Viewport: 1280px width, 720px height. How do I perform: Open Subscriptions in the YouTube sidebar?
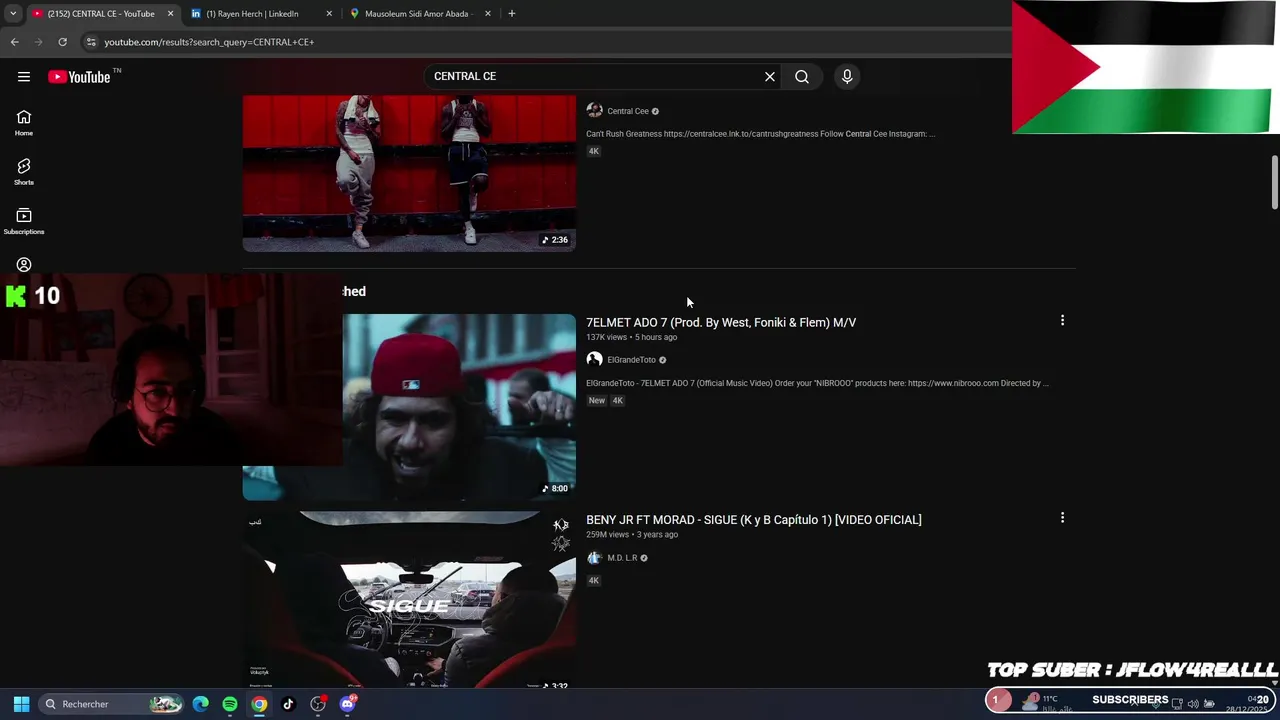tap(24, 222)
